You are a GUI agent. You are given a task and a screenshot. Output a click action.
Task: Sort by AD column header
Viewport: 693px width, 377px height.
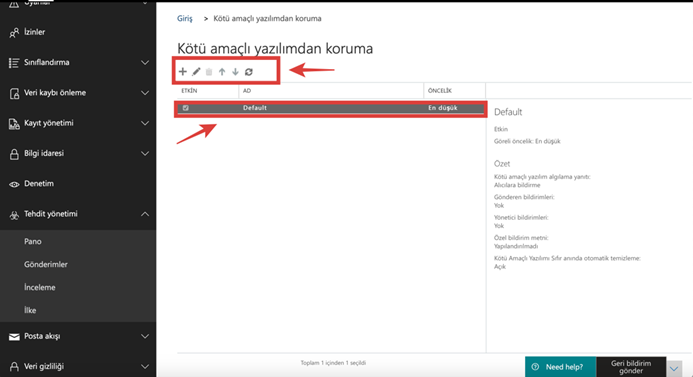(247, 91)
